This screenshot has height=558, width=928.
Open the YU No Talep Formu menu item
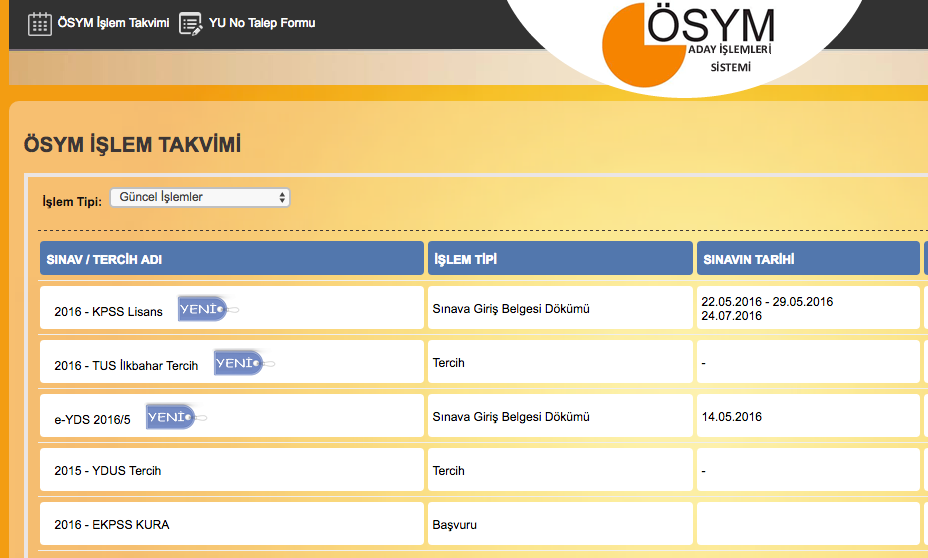click(261, 23)
